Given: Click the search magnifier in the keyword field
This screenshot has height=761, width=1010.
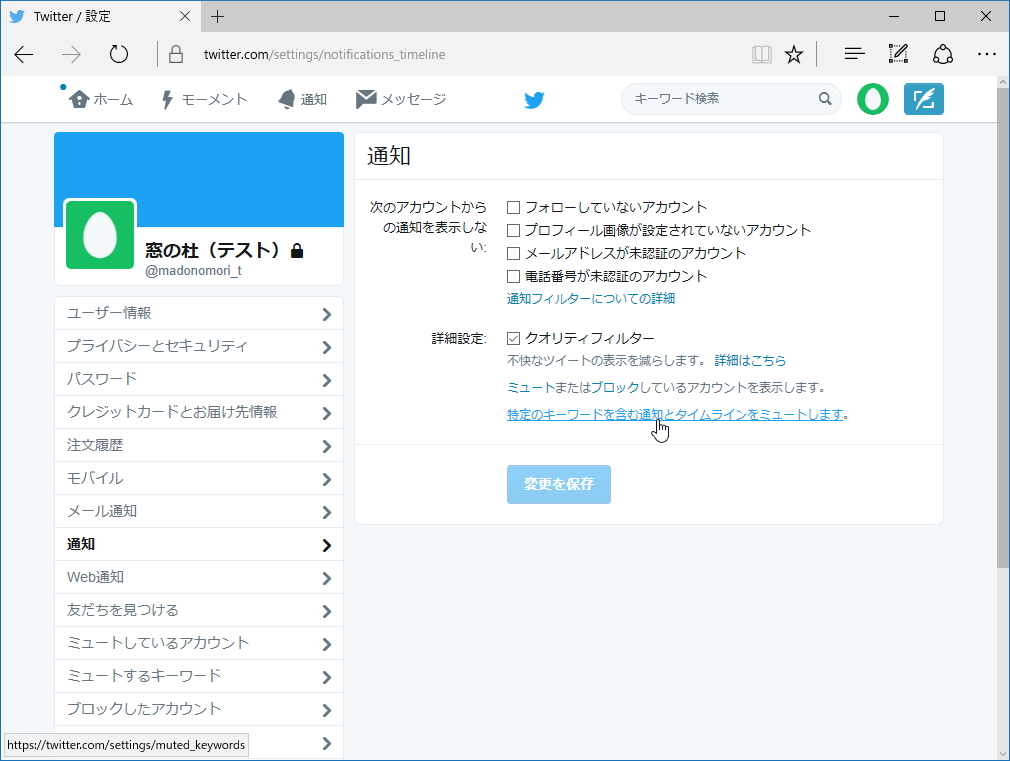Looking at the screenshot, I should point(825,99).
